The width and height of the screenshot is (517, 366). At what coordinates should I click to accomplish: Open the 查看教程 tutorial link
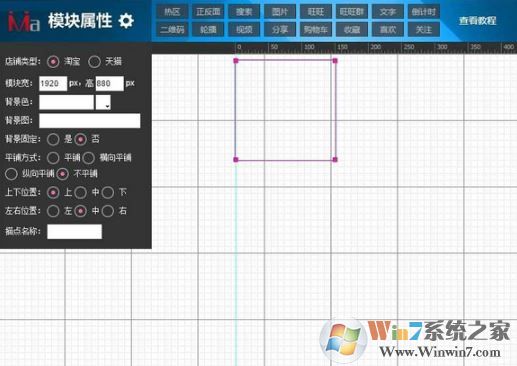coord(477,21)
